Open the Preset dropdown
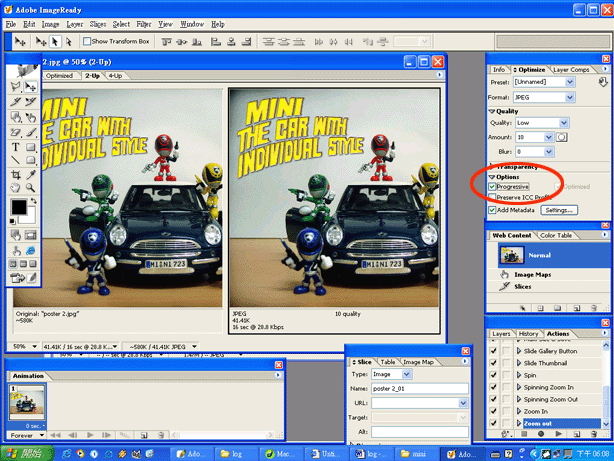 (x=570, y=82)
